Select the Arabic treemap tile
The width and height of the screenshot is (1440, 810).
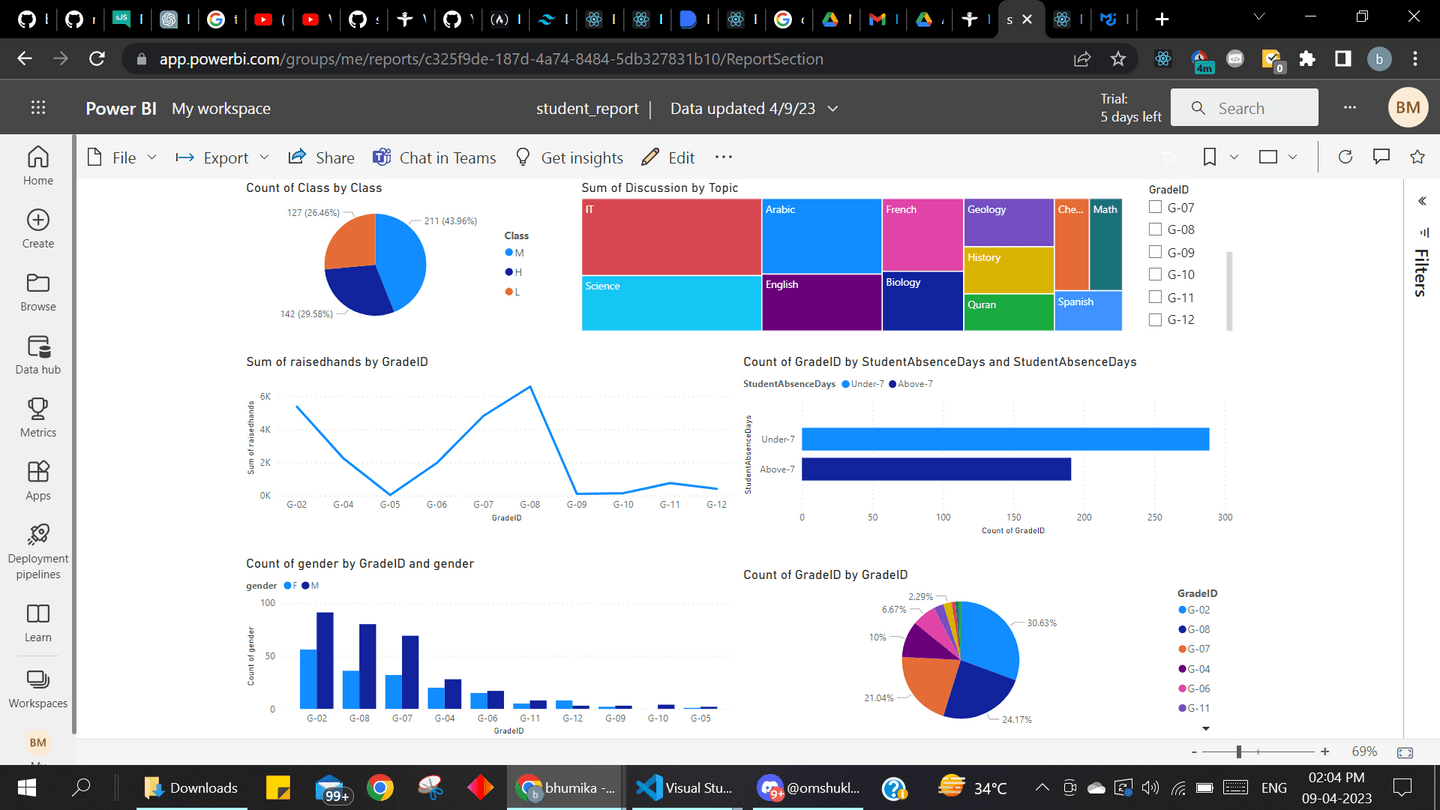822,235
